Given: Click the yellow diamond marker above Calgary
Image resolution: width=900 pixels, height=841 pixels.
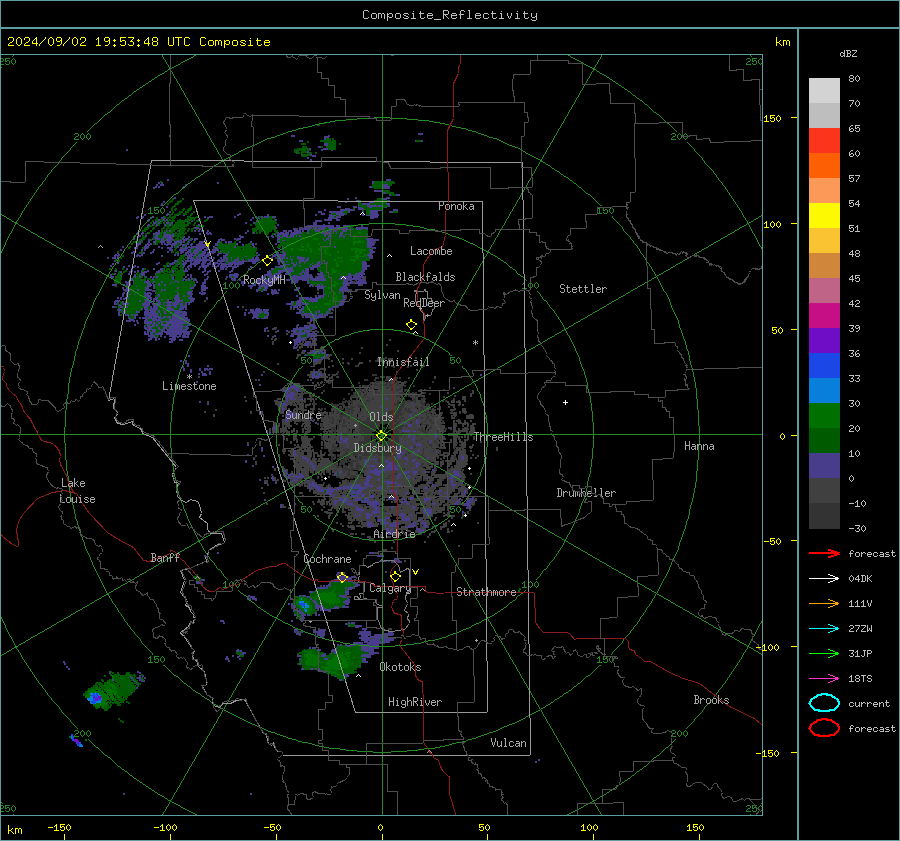Looking at the screenshot, I should [395, 576].
